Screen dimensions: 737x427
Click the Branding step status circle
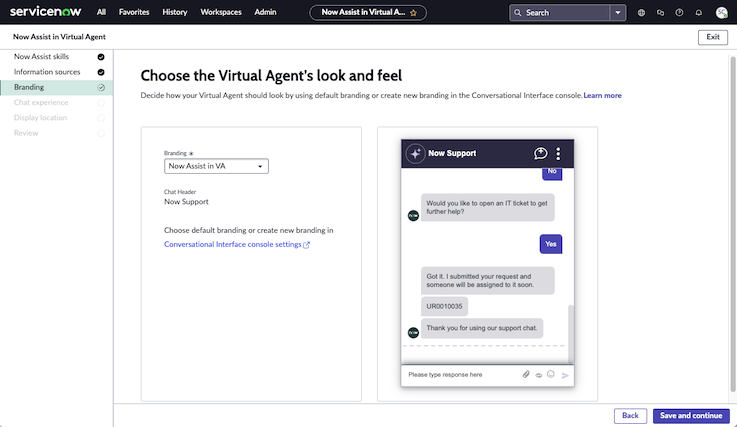[101, 87]
